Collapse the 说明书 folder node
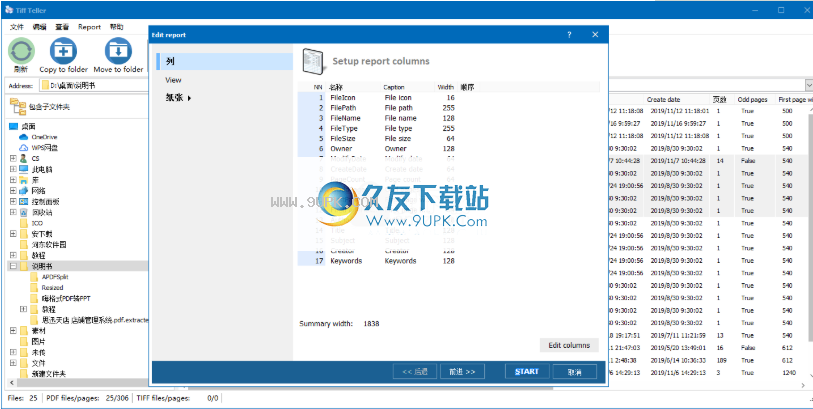 pos(13,266)
